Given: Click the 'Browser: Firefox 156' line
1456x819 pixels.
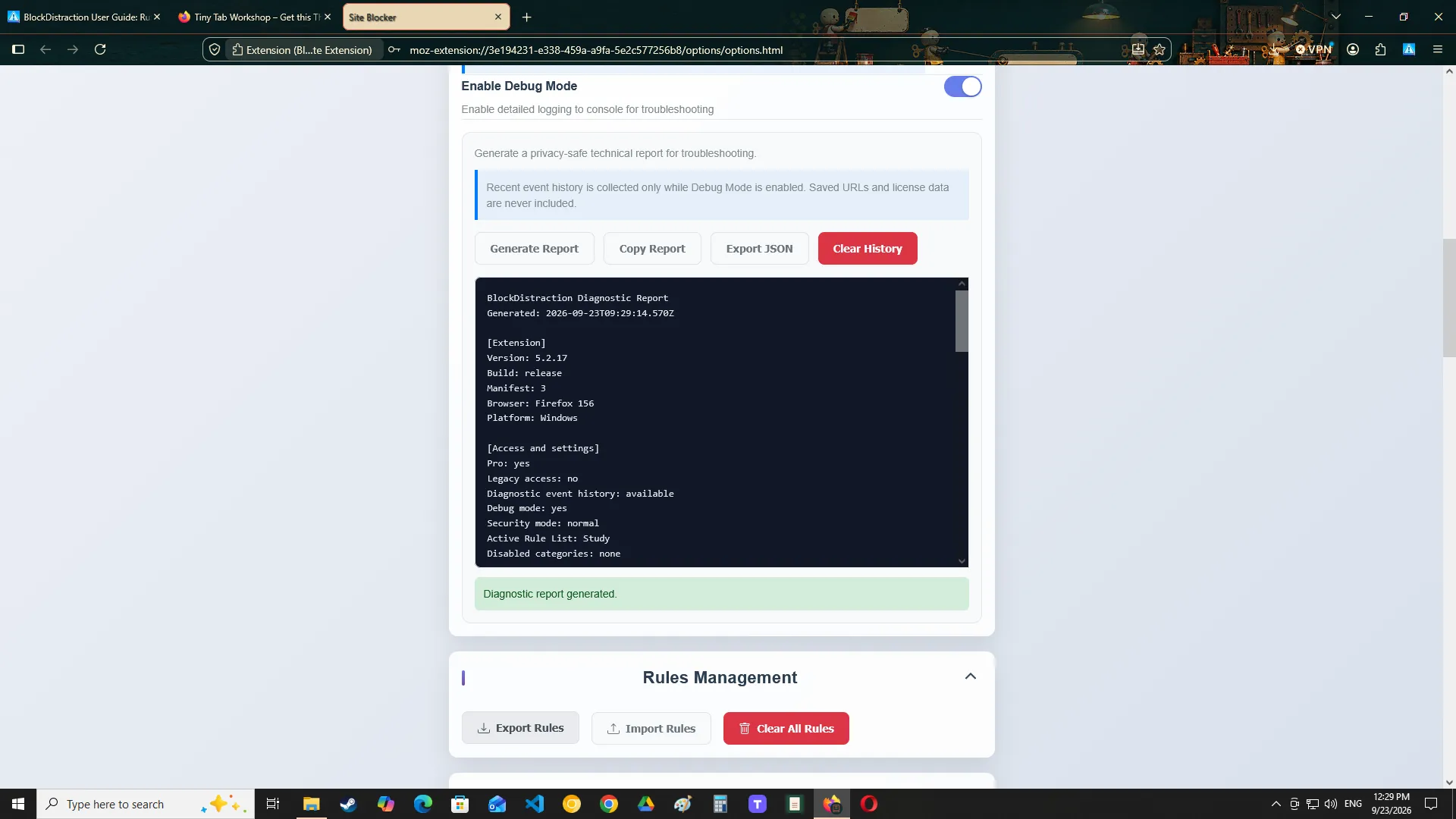Looking at the screenshot, I should click(x=541, y=403).
